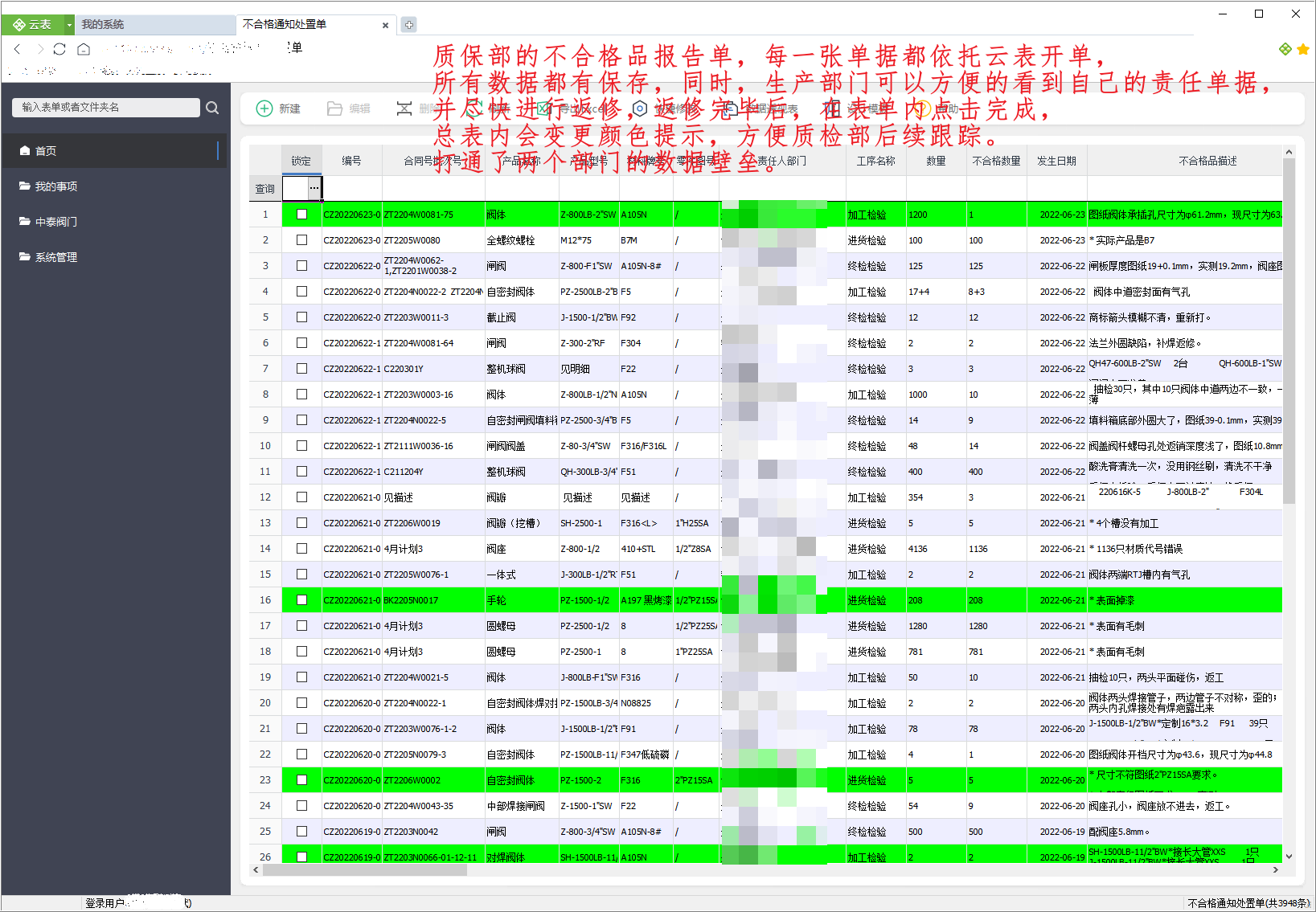Click the home icon in navigation bar

click(84, 49)
